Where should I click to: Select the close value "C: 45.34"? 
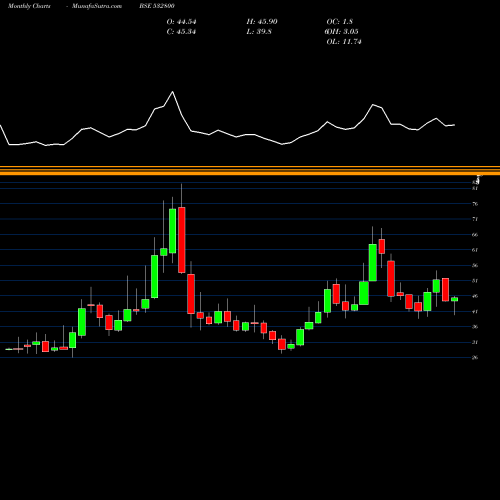click(181, 32)
